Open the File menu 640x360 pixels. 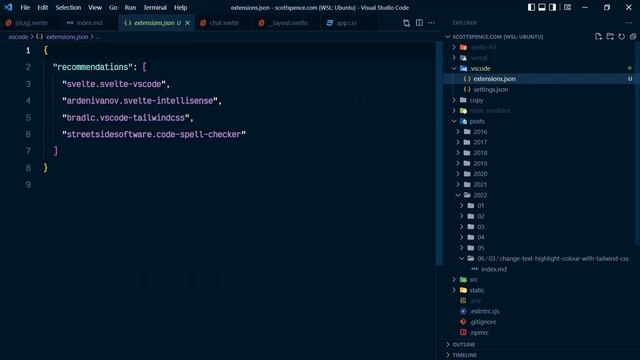pyautogui.click(x=25, y=7)
